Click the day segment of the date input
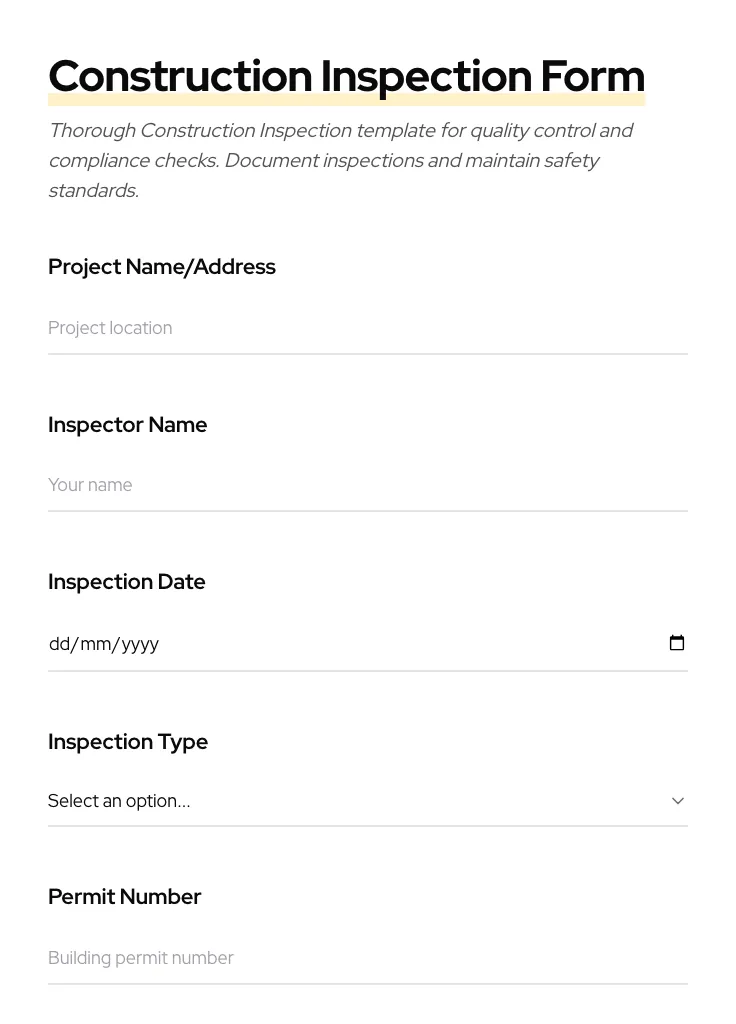Image resolution: width=736 pixels, height=1024 pixels. tap(60, 643)
